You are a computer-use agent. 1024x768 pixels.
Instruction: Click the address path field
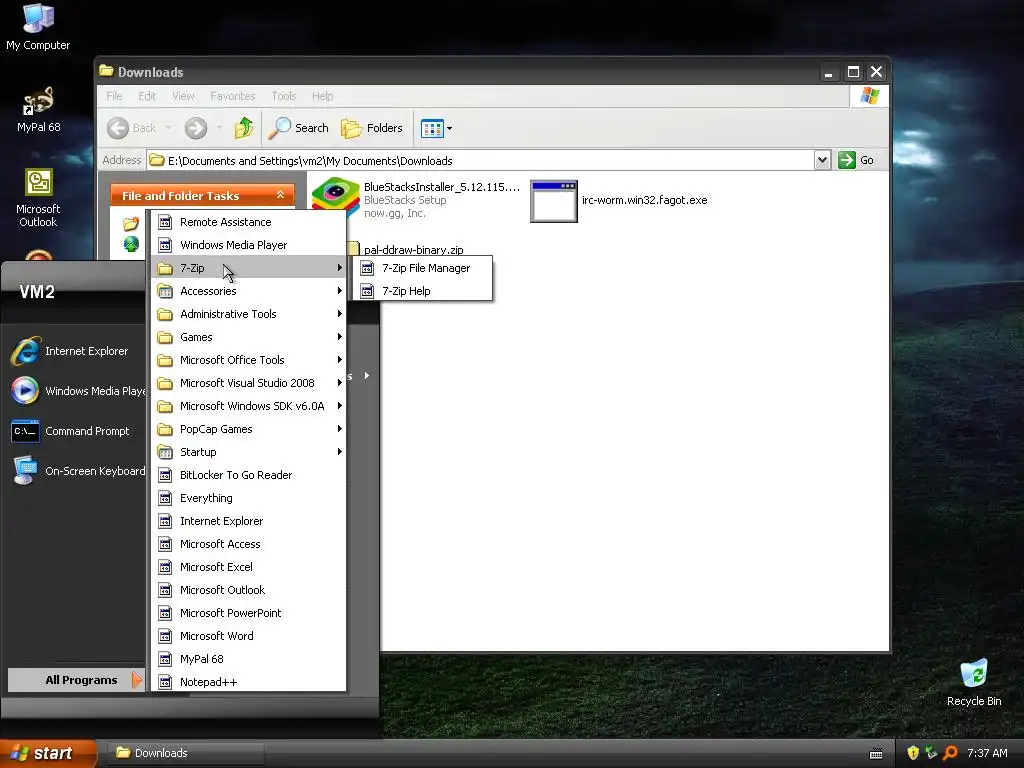(x=481, y=161)
